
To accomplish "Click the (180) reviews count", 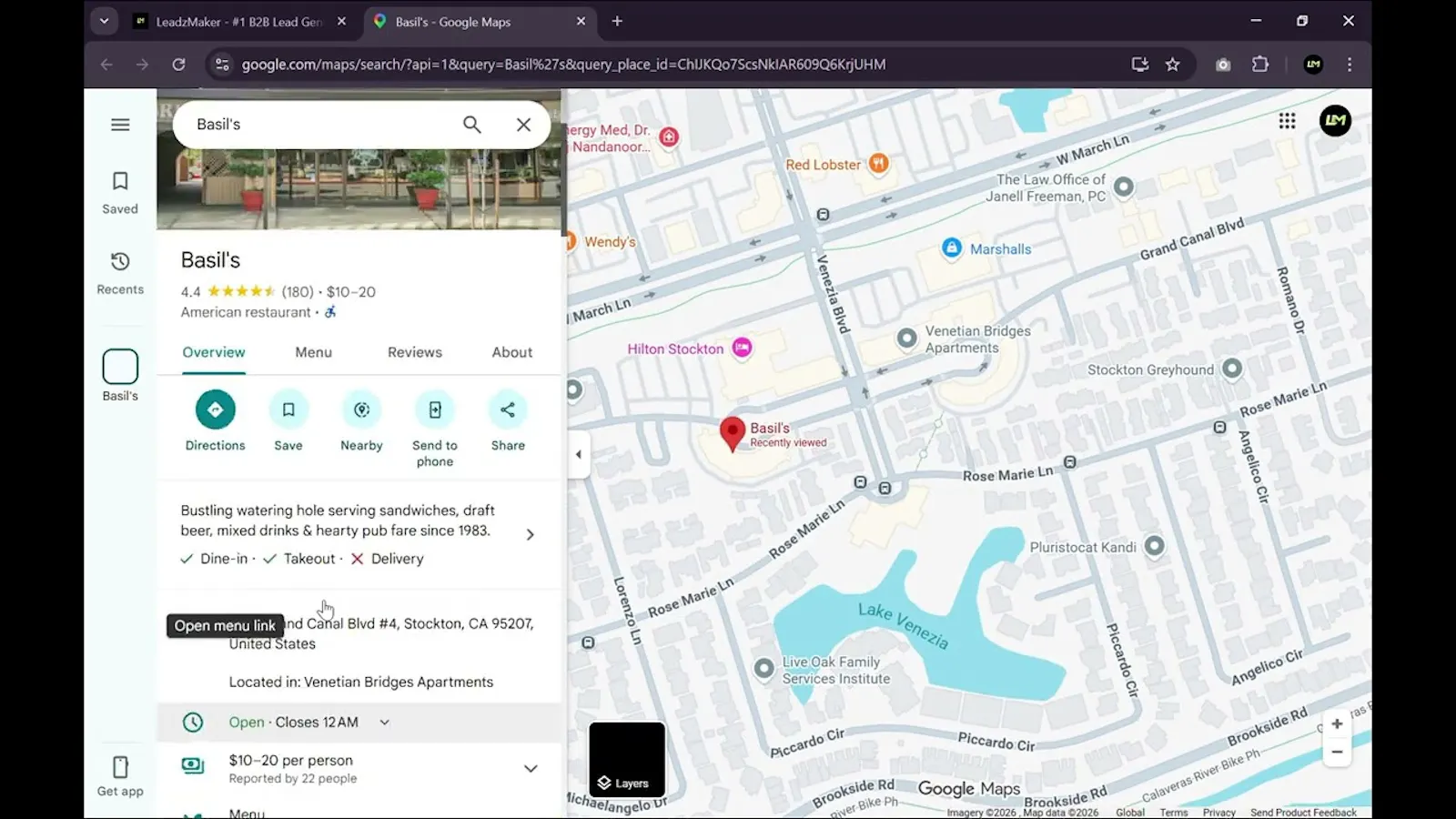I will 298,292.
